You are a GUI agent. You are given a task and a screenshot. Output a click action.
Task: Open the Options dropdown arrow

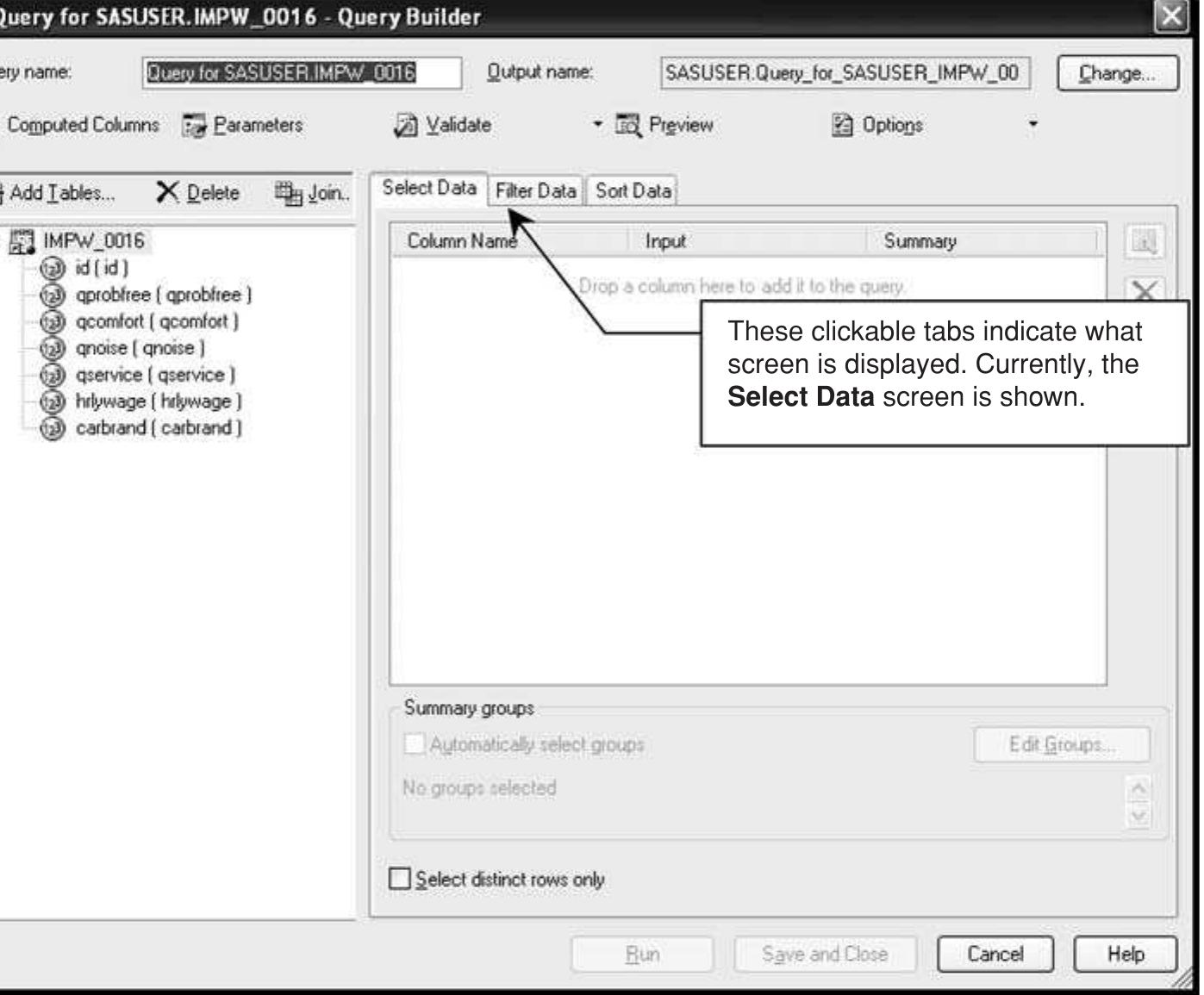(1032, 126)
